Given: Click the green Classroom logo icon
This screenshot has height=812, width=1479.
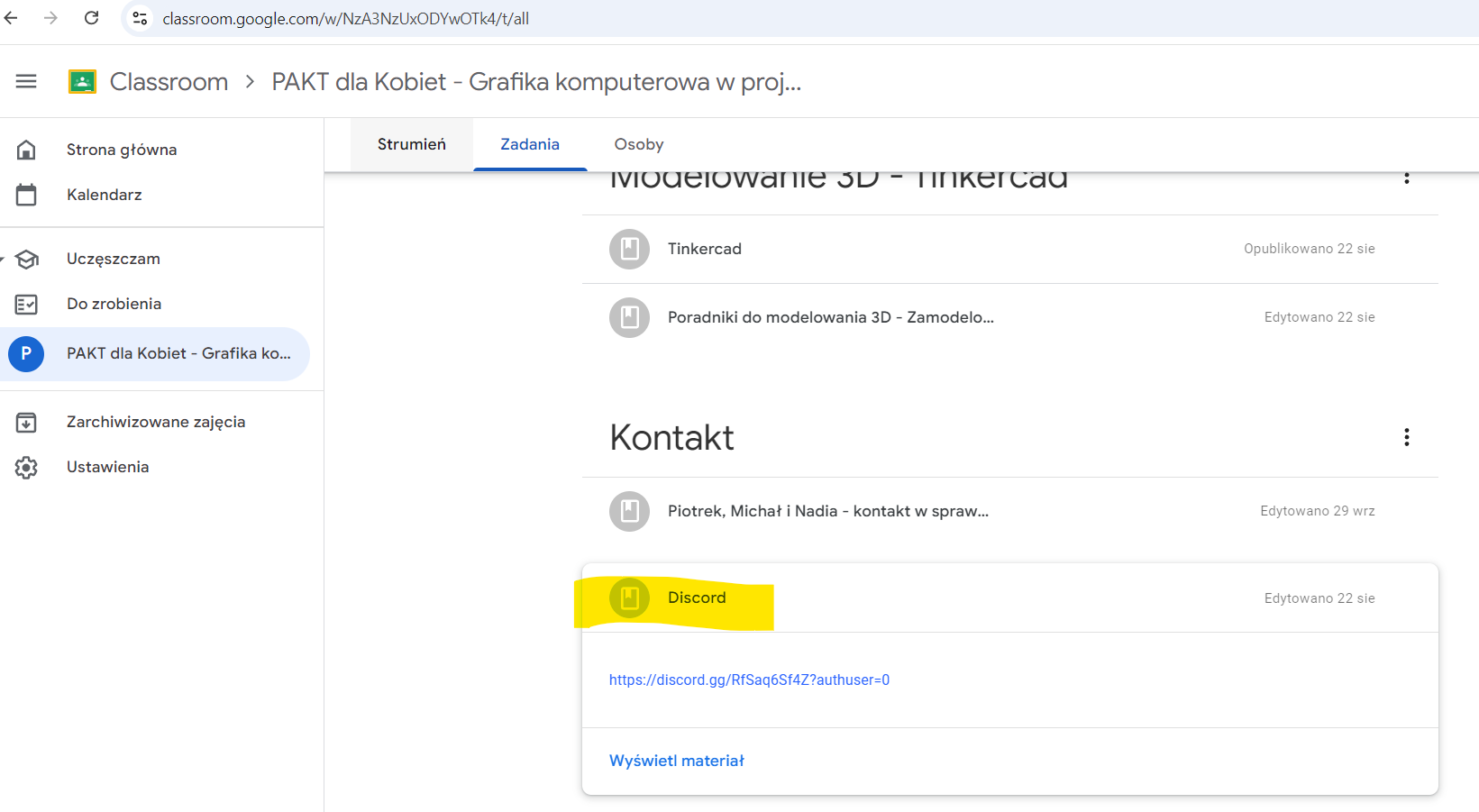Looking at the screenshot, I should tap(82, 82).
